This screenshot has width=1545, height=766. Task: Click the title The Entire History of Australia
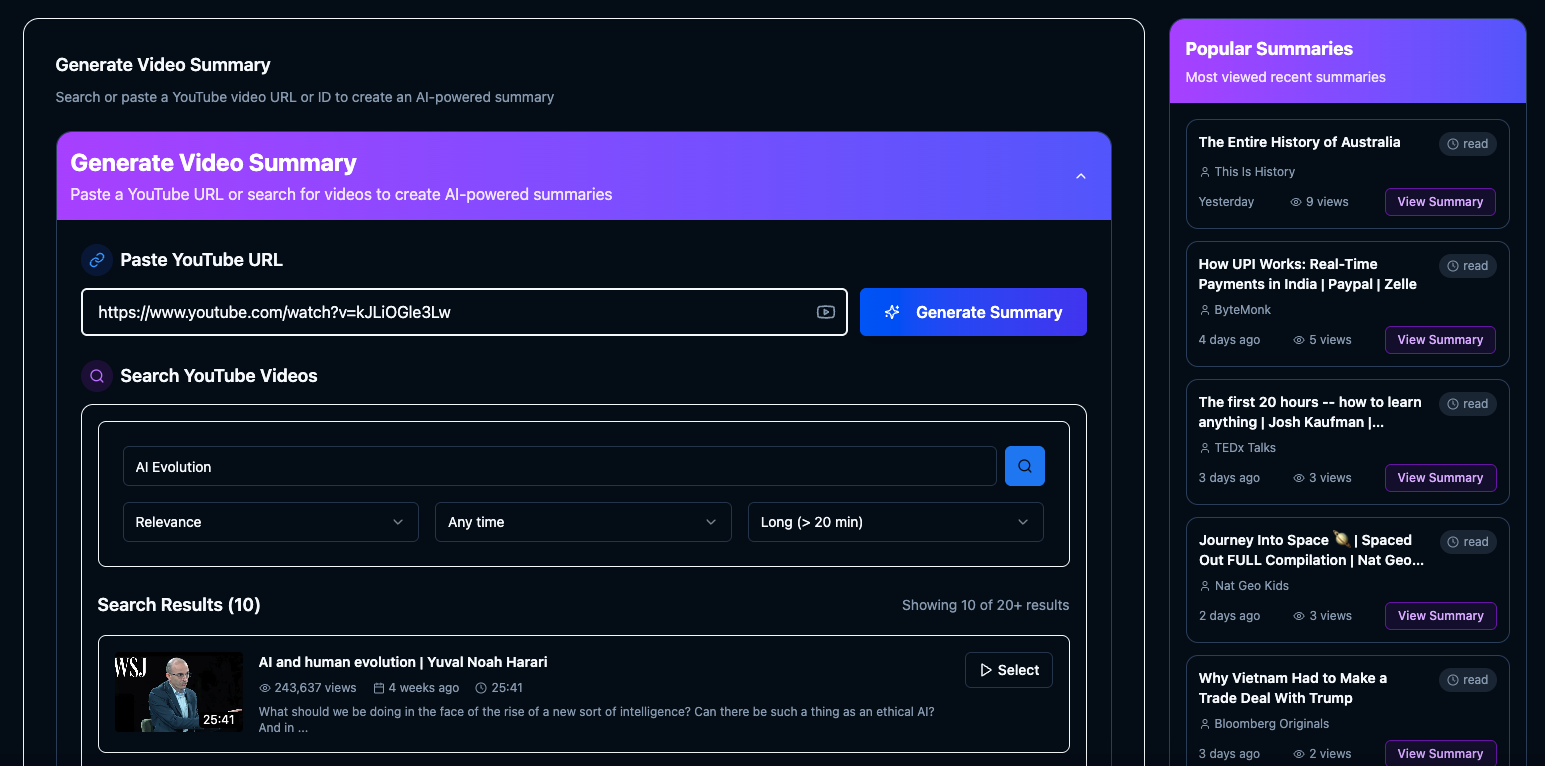[1299, 142]
